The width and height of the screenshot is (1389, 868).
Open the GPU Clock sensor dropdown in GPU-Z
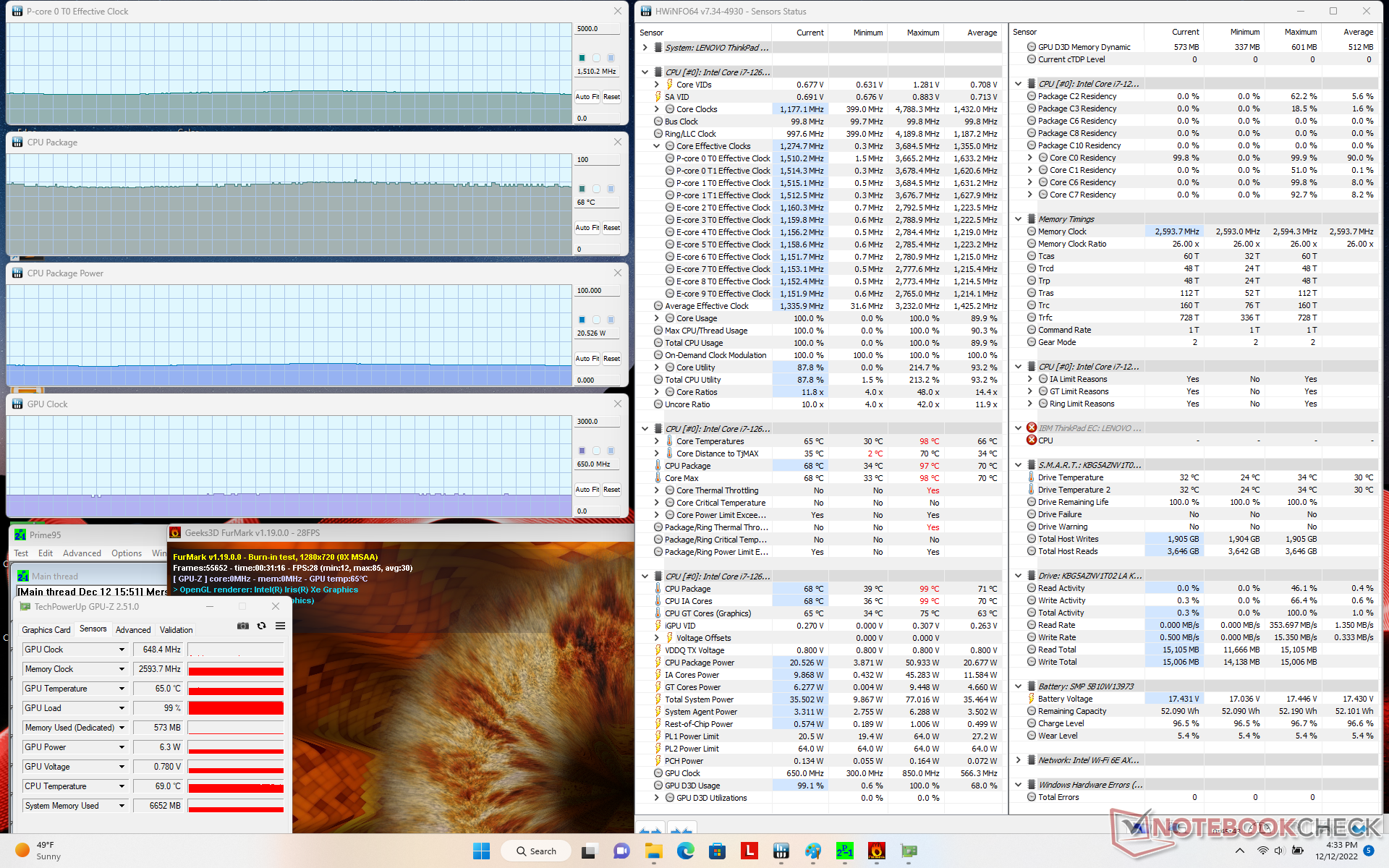coord(122,650)
